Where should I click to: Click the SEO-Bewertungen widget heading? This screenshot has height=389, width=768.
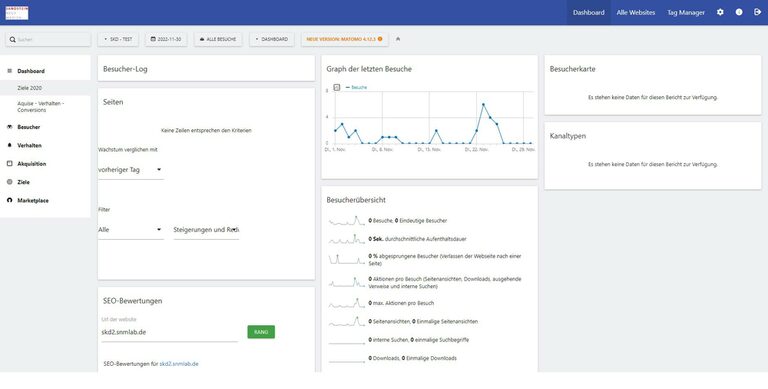[x=133, y=301]
